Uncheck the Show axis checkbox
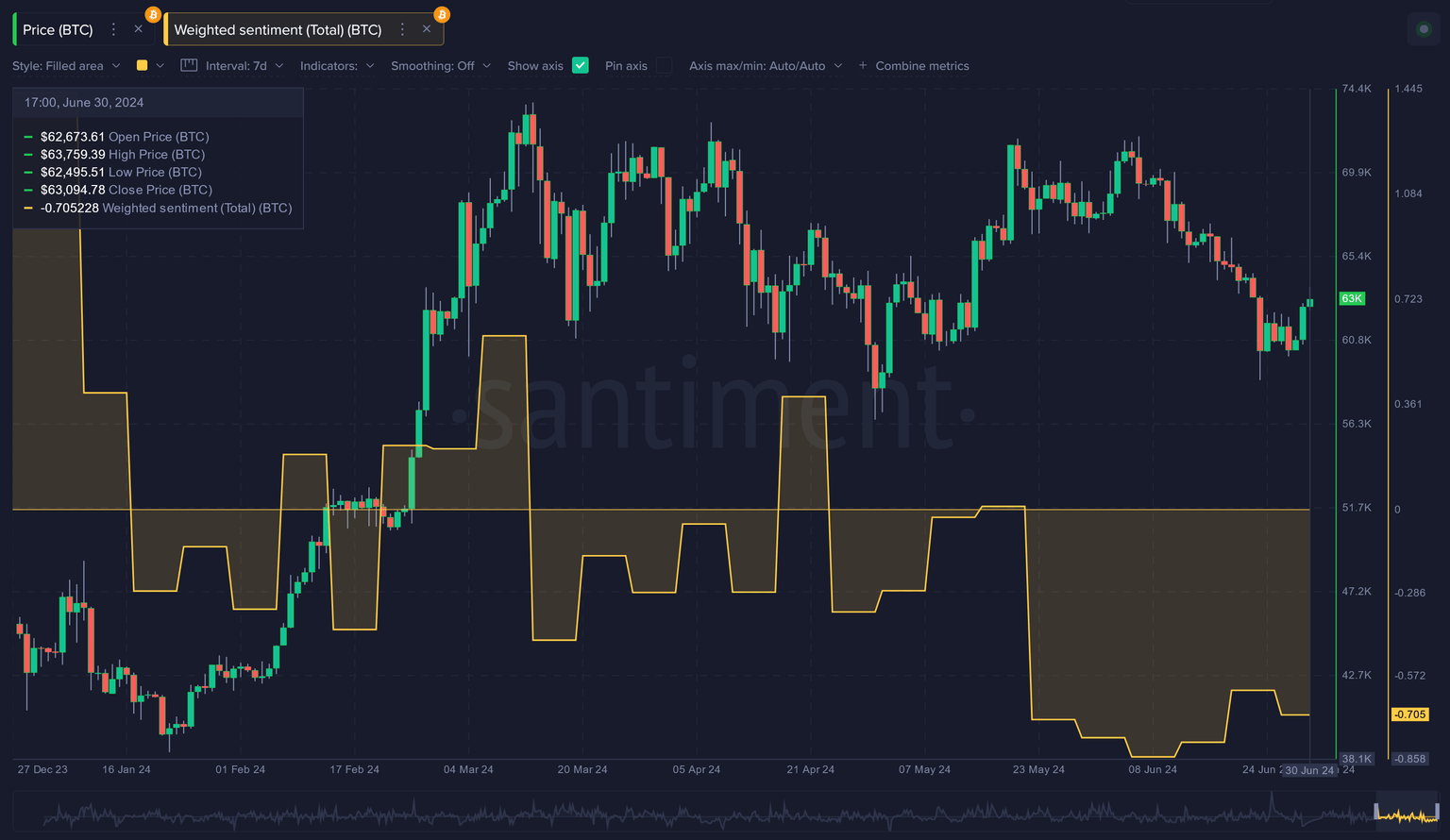 coord(581,65)
